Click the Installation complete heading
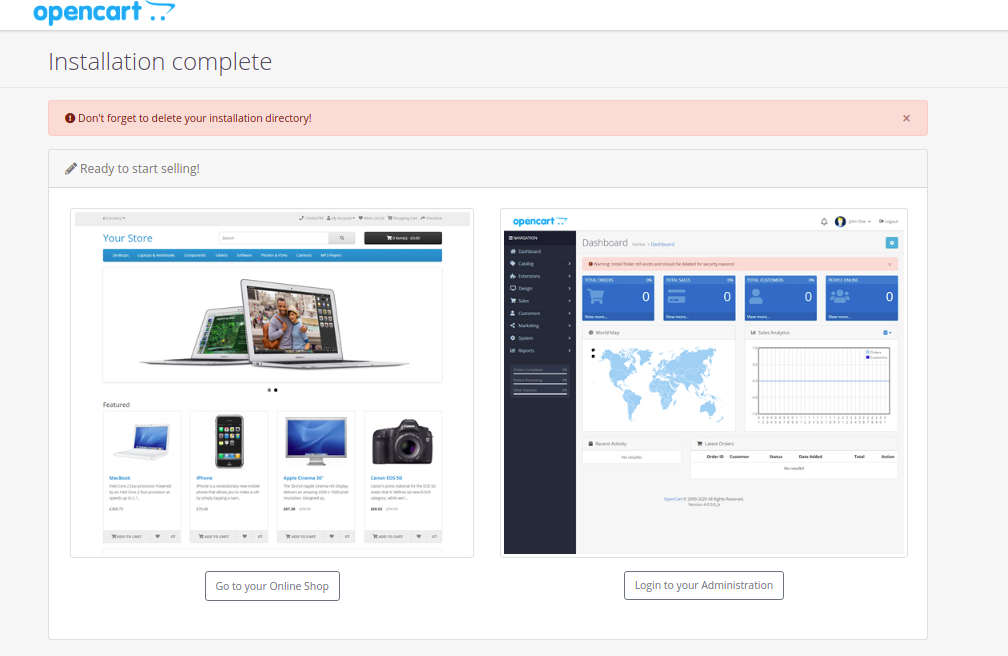The height and width of the screenshot is (656, 1008). pos(160,62)
